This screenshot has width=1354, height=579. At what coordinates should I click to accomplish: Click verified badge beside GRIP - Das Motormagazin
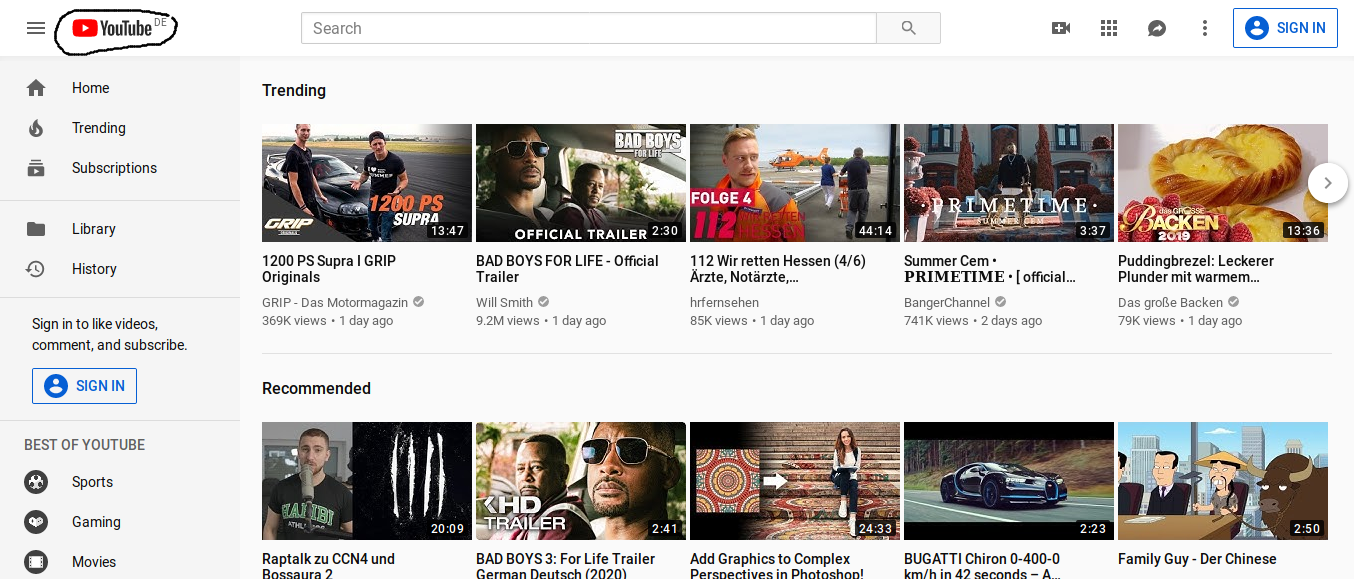point(418,302)
